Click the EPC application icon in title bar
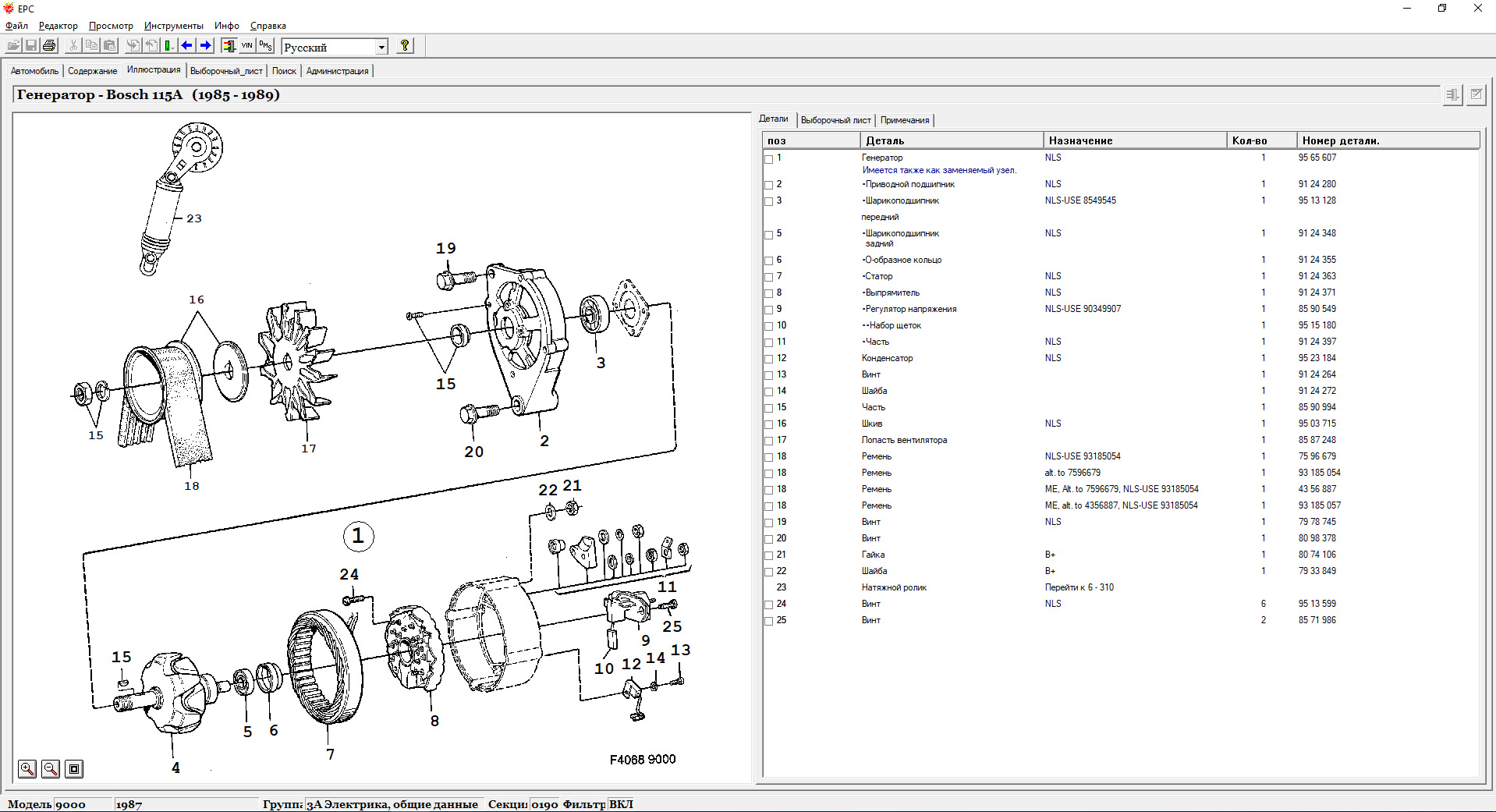The width and height of the screenshot is (1496, 812). (x=9, y=9)
